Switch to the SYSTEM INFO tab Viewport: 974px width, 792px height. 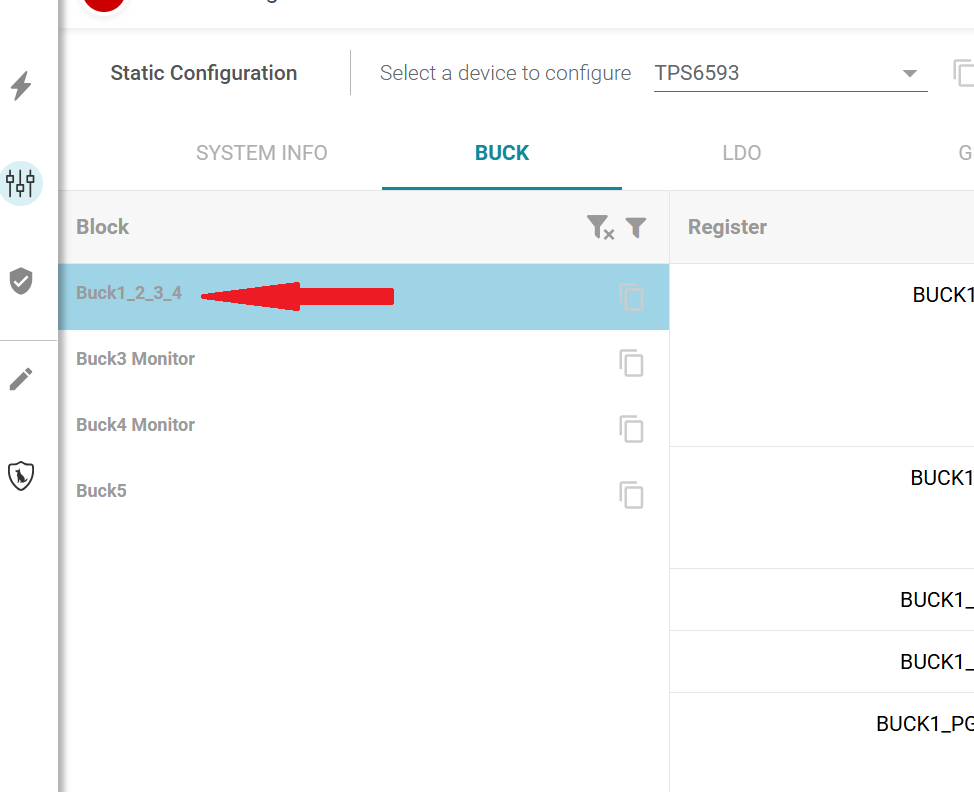click(x=262, y=153)
